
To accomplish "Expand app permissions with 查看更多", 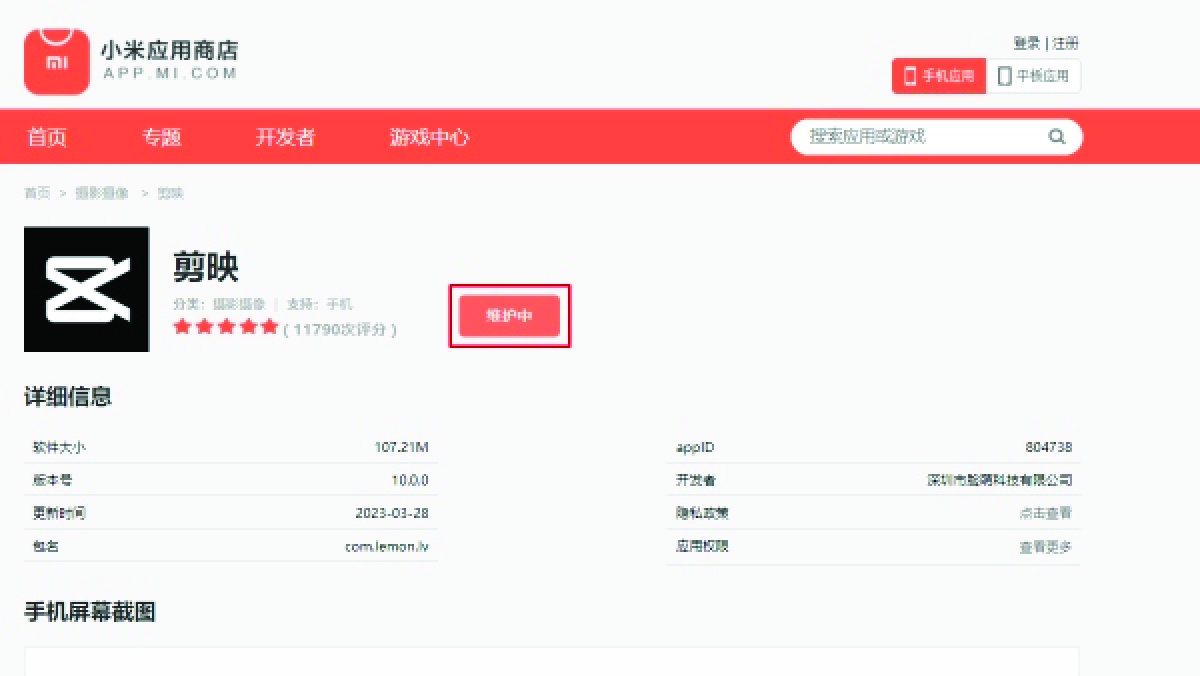I will 1045,547.
